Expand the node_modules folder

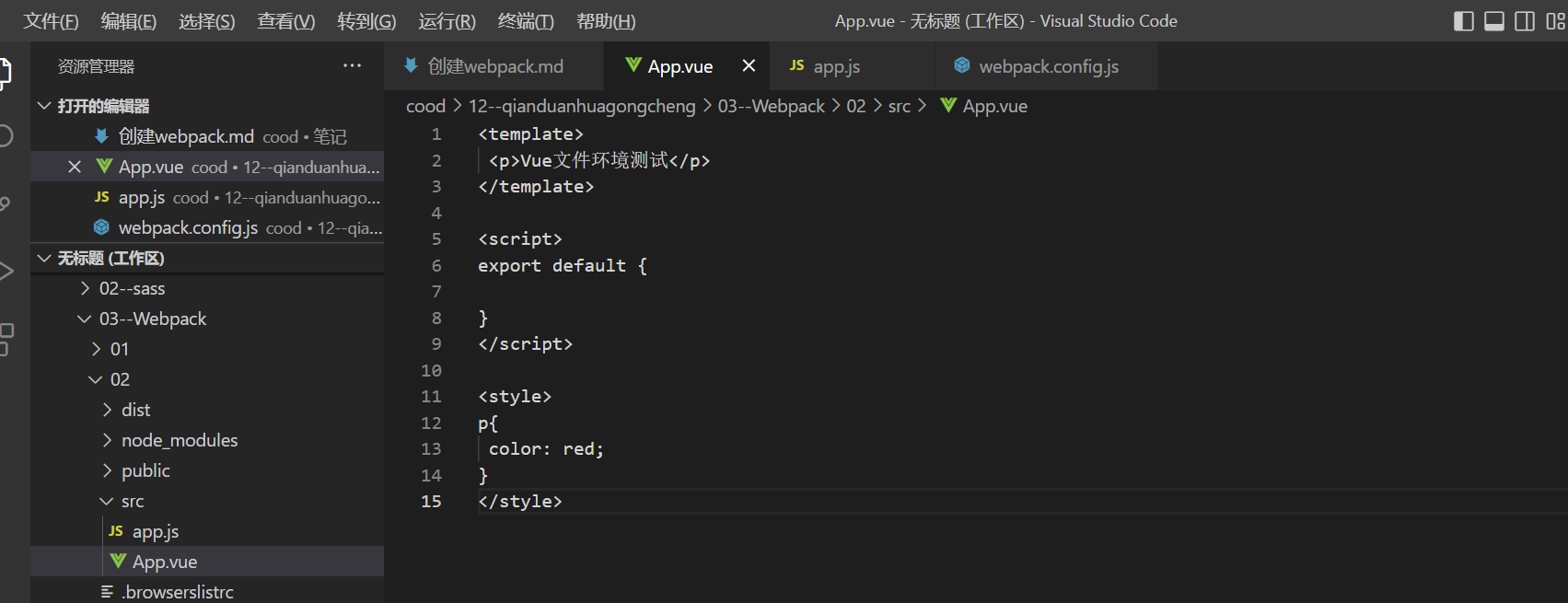[108, 440]
